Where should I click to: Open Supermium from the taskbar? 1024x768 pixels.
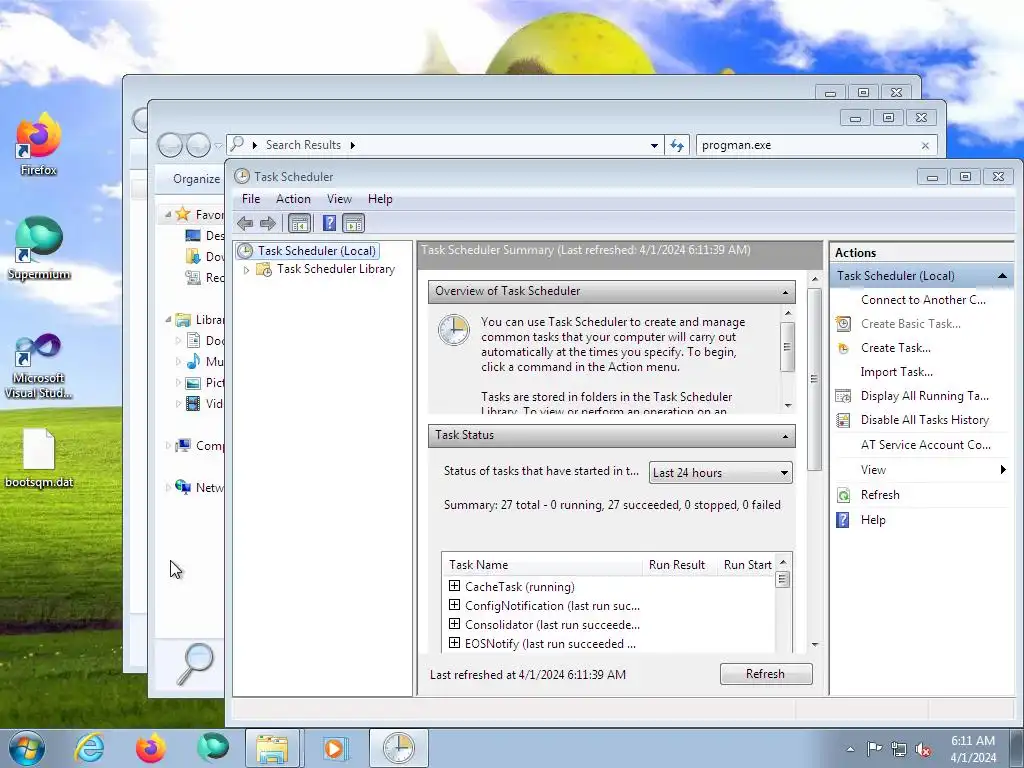click(x=213, y=748)
